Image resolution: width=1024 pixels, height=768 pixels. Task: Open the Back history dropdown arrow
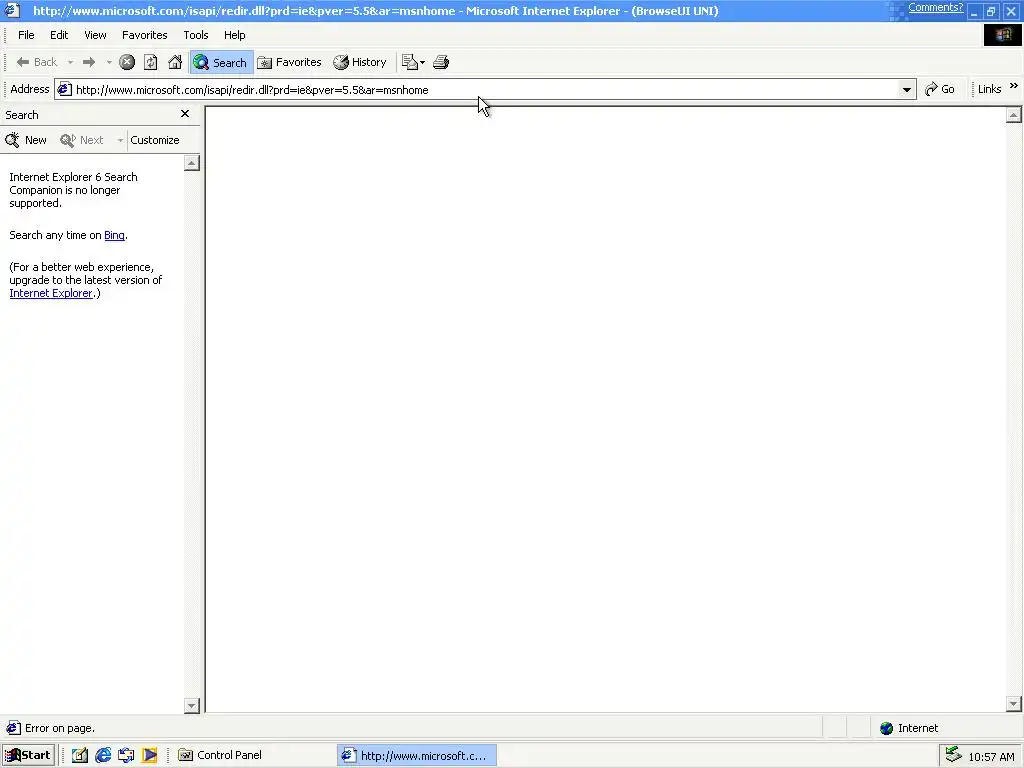[x=70, y=62]
